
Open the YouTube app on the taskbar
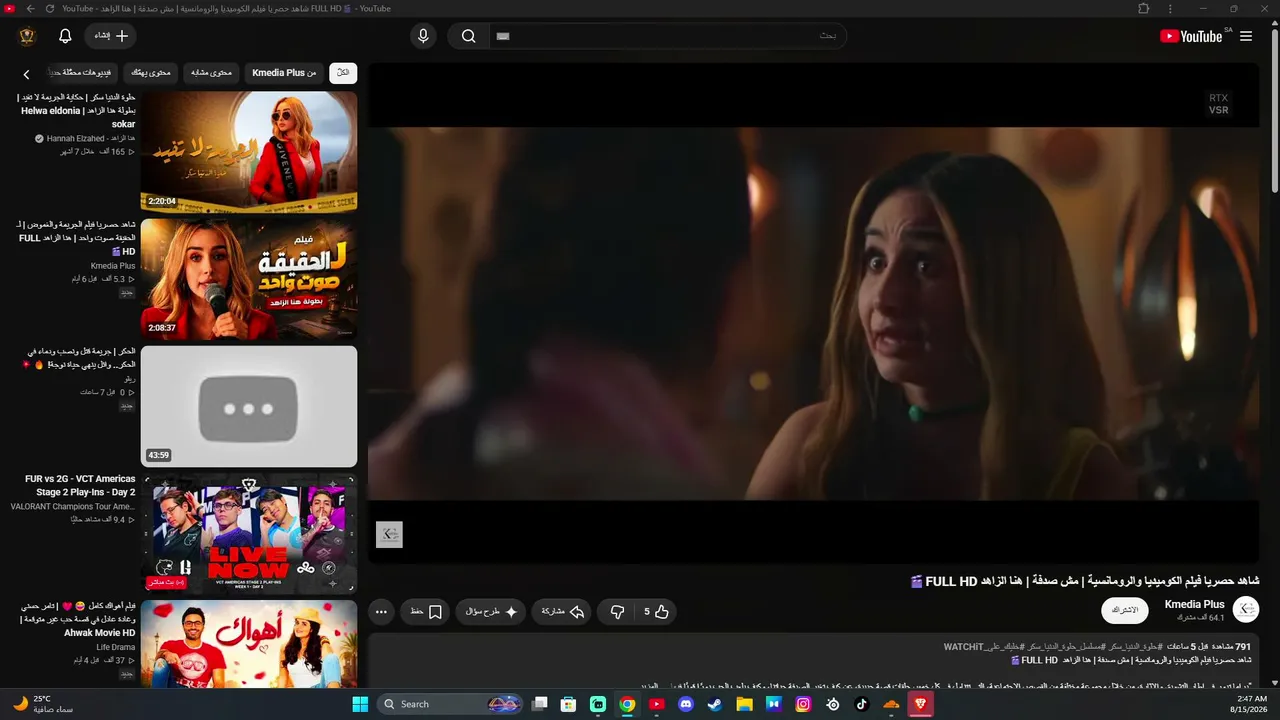click(x=656, y=704)
